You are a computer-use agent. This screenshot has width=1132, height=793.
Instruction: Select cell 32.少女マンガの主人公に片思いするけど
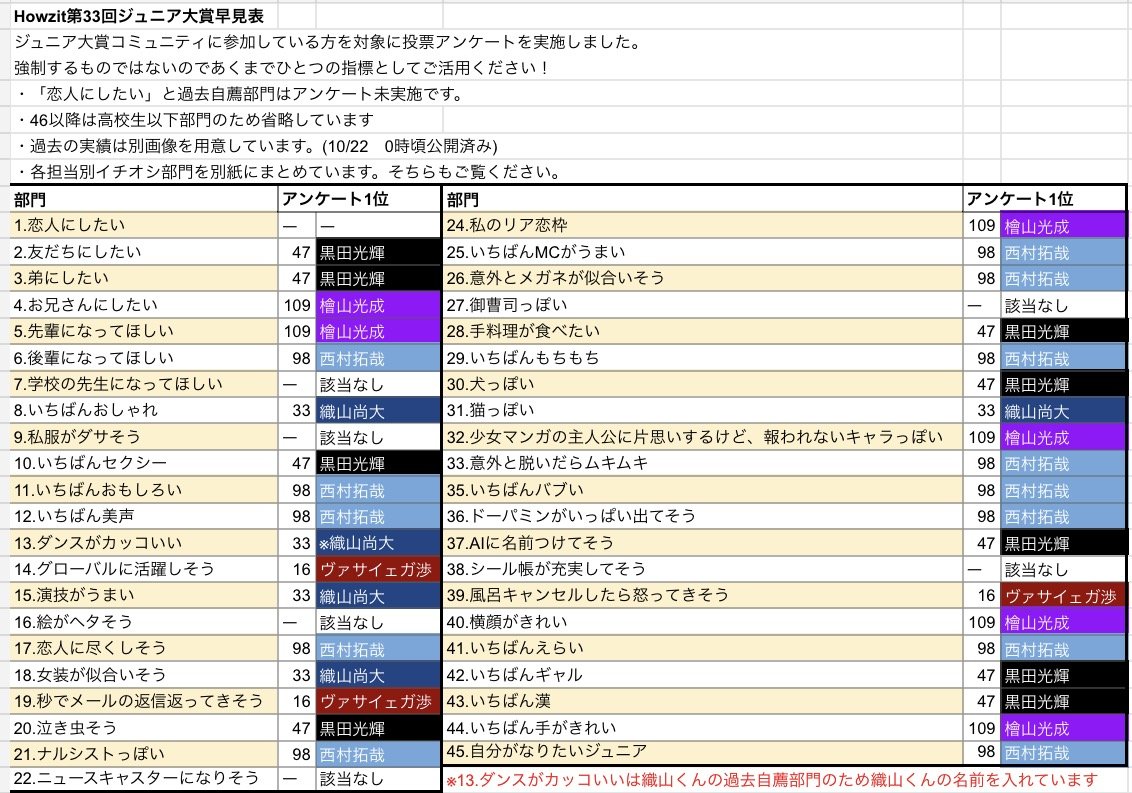702,436
